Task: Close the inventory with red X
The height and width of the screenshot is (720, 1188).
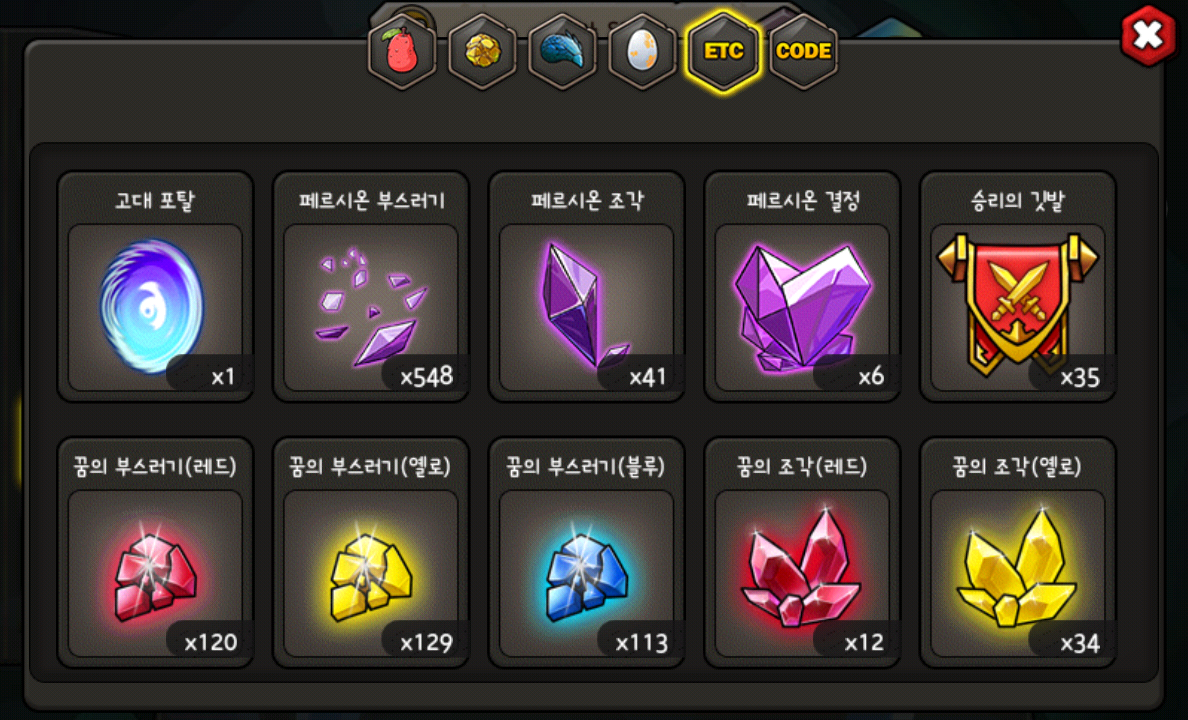Action: tap(1149, 35)
